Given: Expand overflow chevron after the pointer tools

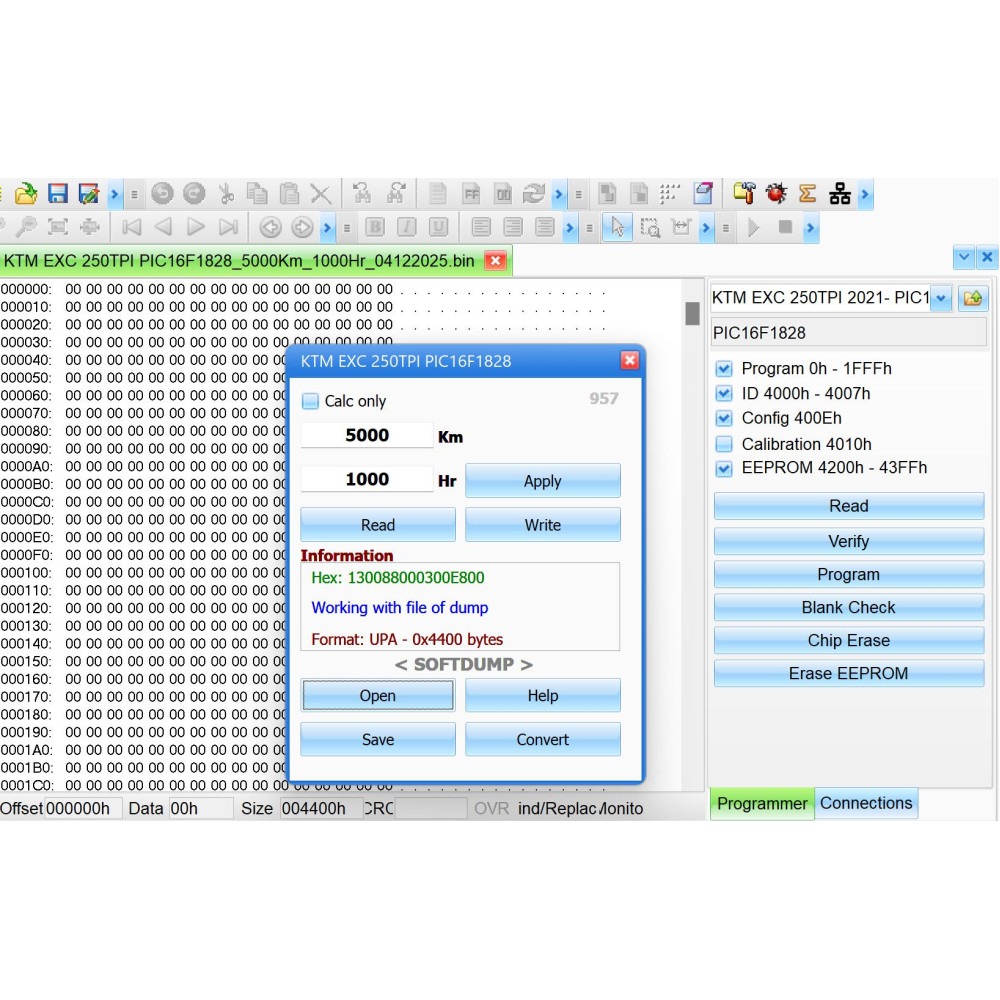Looking at the screenshot, I should coord(706,228).
